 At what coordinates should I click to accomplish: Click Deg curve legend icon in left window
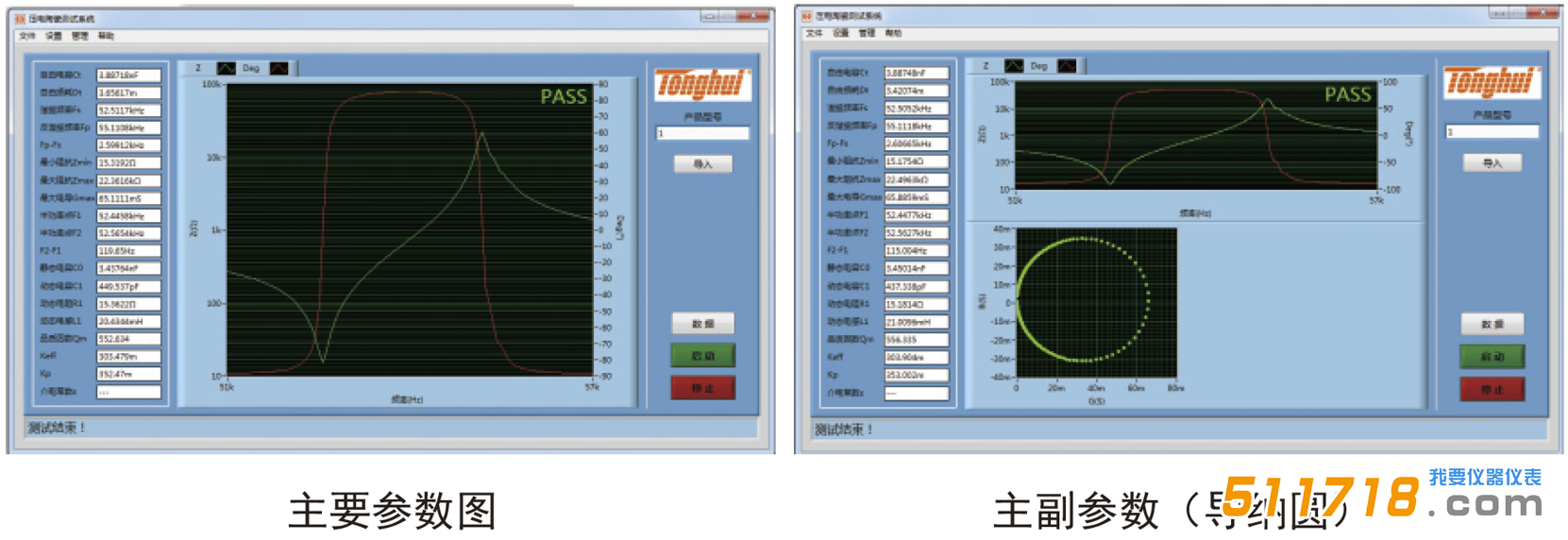279,68
